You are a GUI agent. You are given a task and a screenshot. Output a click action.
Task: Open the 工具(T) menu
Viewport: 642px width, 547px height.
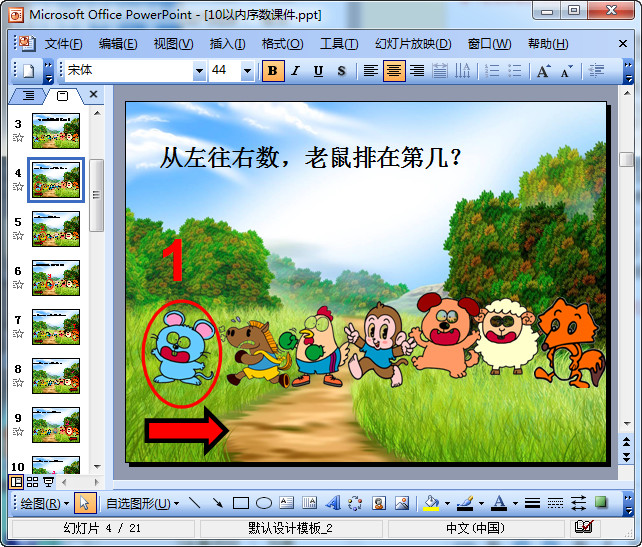pos(339,43)
